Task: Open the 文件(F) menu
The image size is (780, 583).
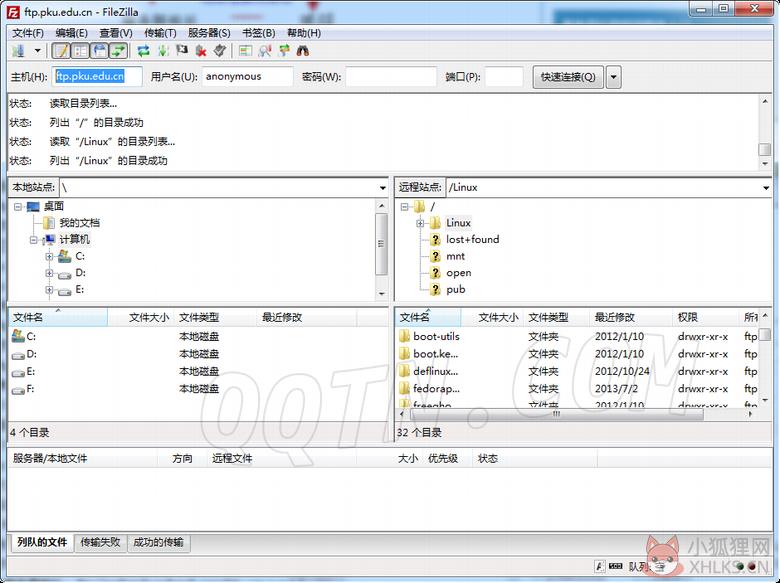Action: 28,33
